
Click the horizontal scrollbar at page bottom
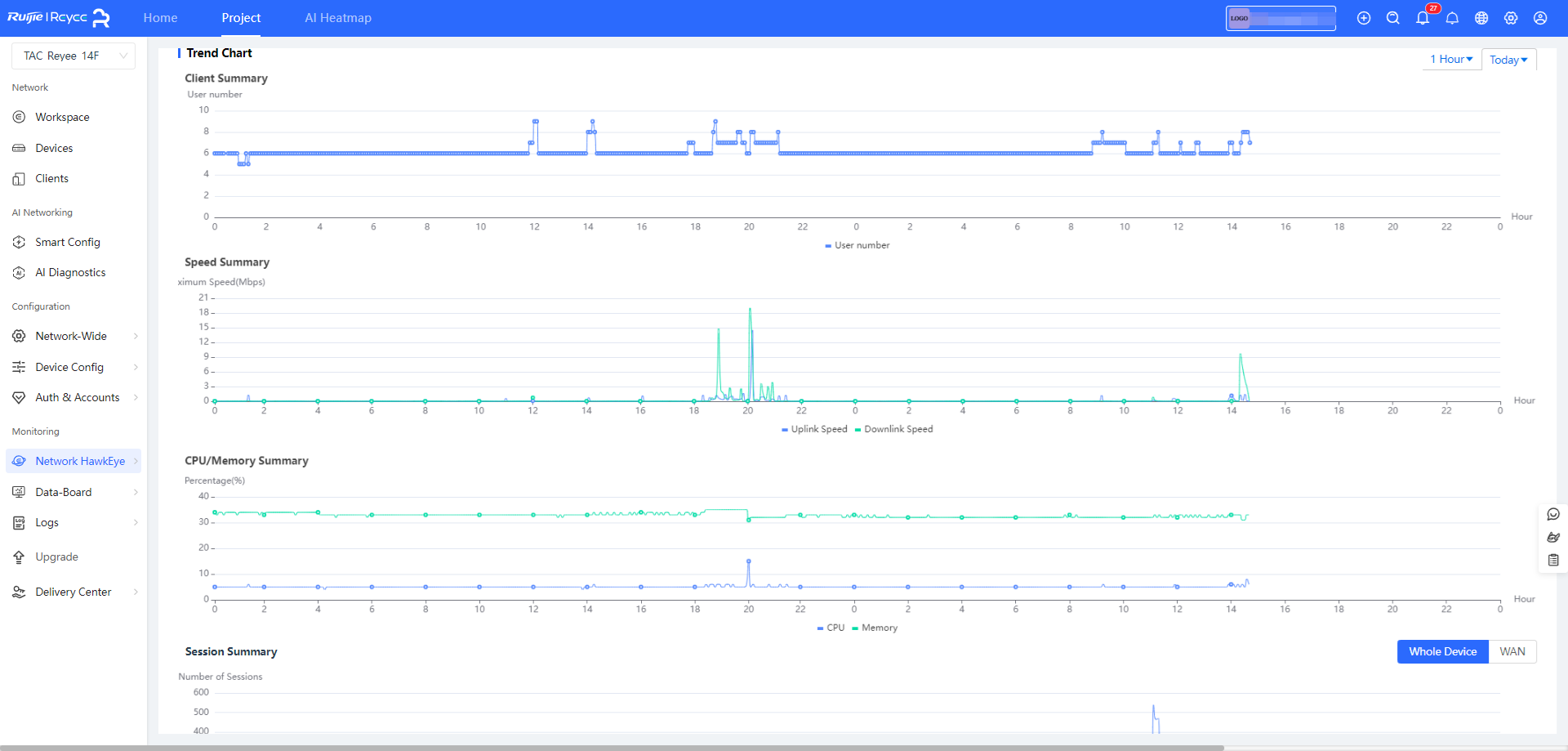tap(611, 747)
